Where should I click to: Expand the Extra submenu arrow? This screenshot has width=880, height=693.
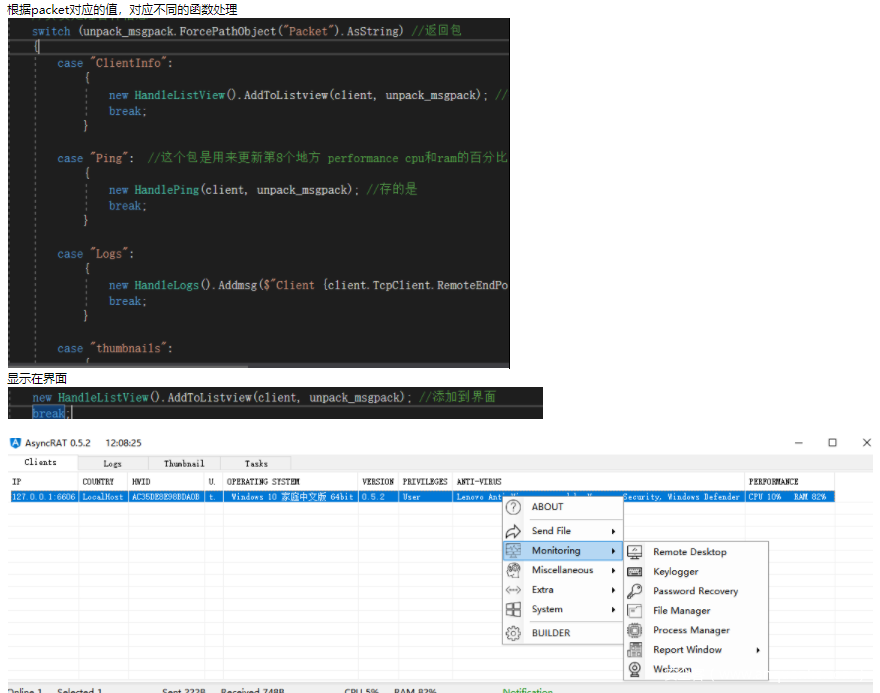coord(613,590)
